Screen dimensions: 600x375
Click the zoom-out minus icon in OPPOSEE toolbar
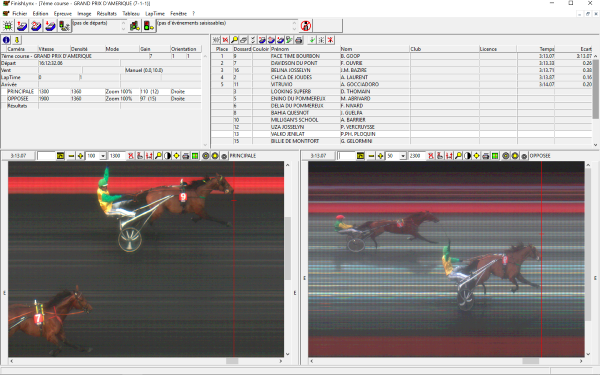pos(371,156)
